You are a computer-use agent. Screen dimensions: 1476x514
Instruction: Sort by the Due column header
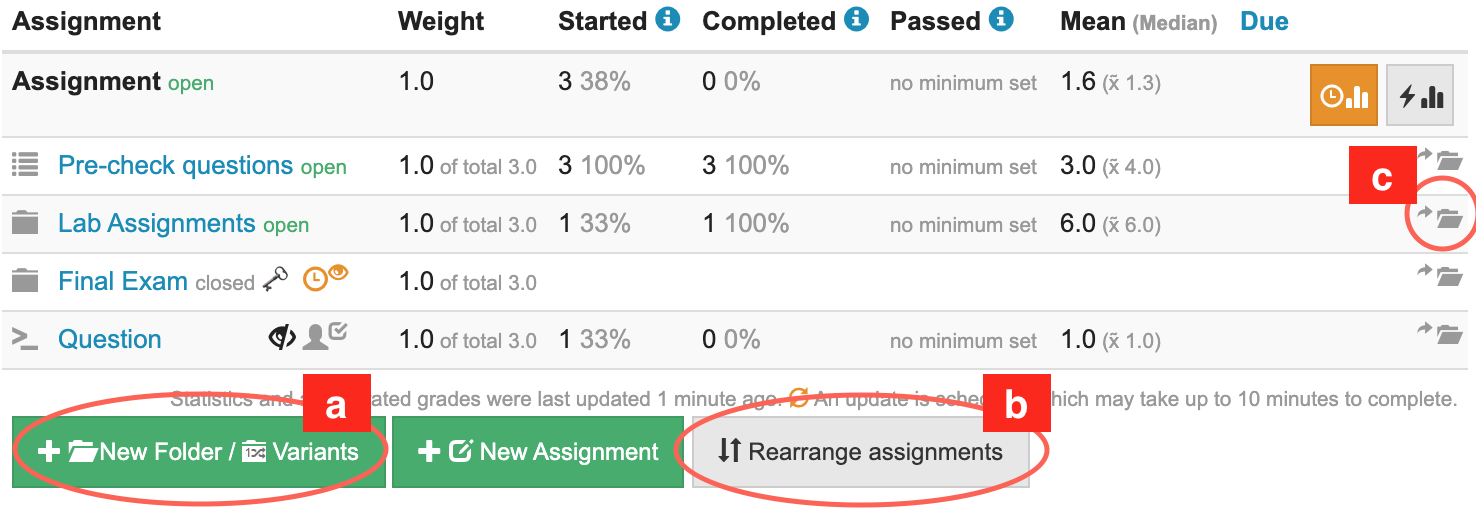click(x=1264, y=22)
